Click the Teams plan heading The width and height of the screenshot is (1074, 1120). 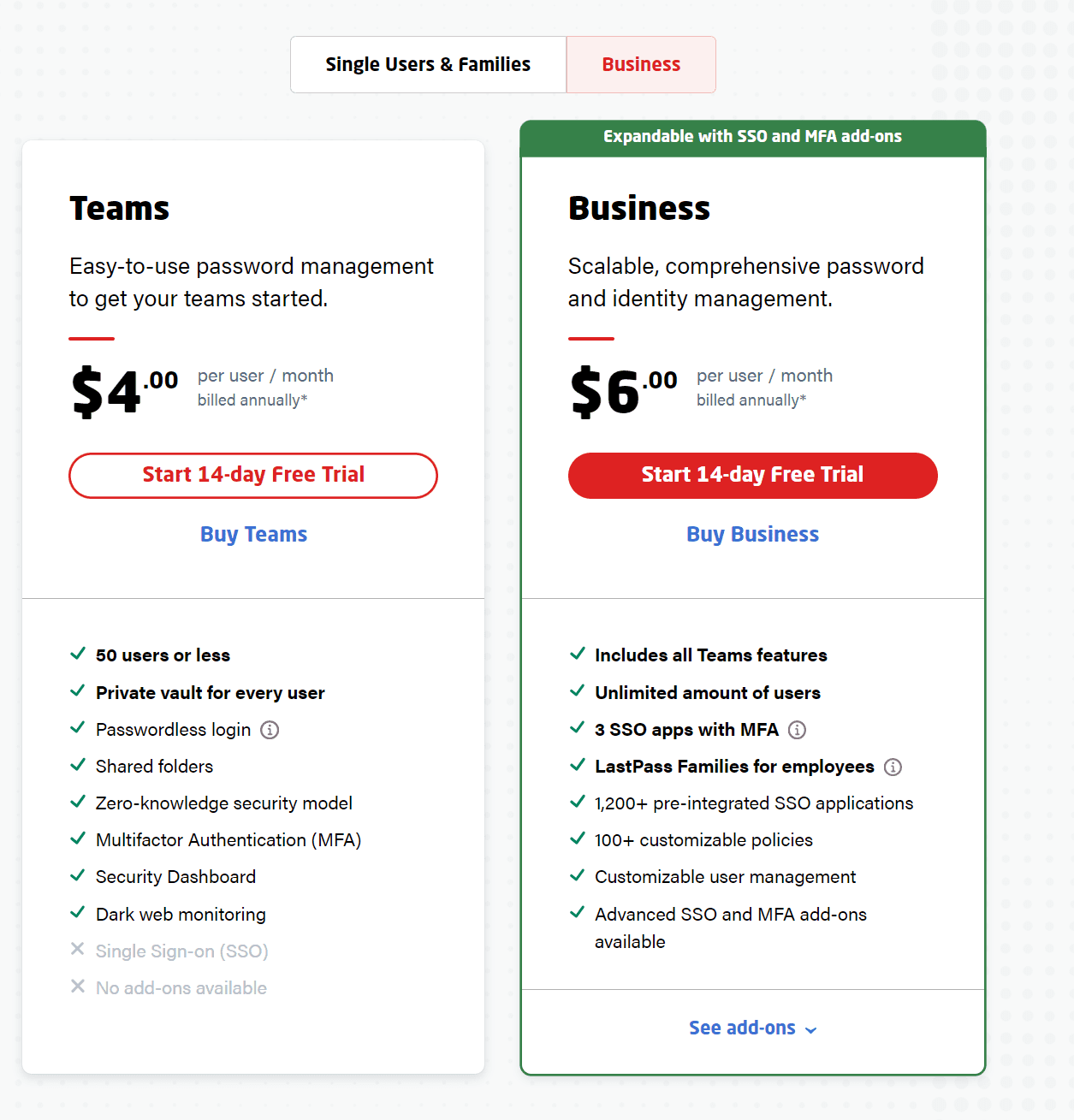(x=120, y=208)
